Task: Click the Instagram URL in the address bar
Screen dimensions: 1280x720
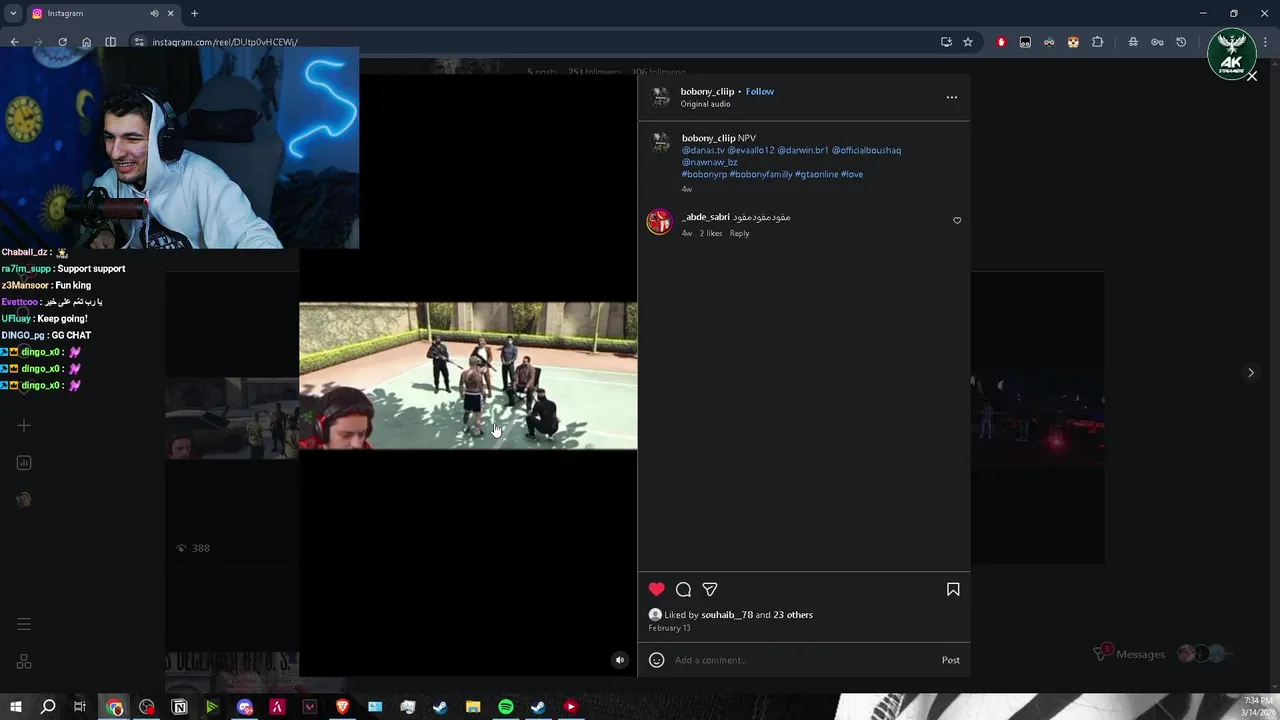Action: pyautogui.click(x=225, y=42)
